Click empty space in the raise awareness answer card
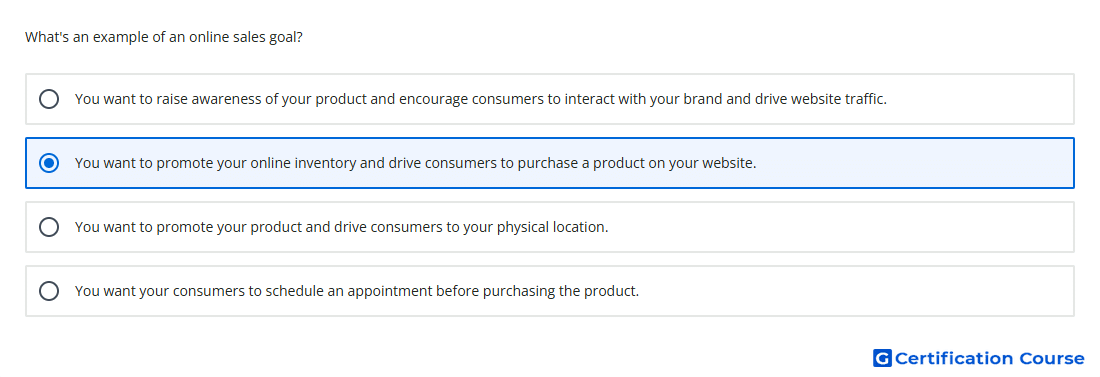 coord(982,99)
